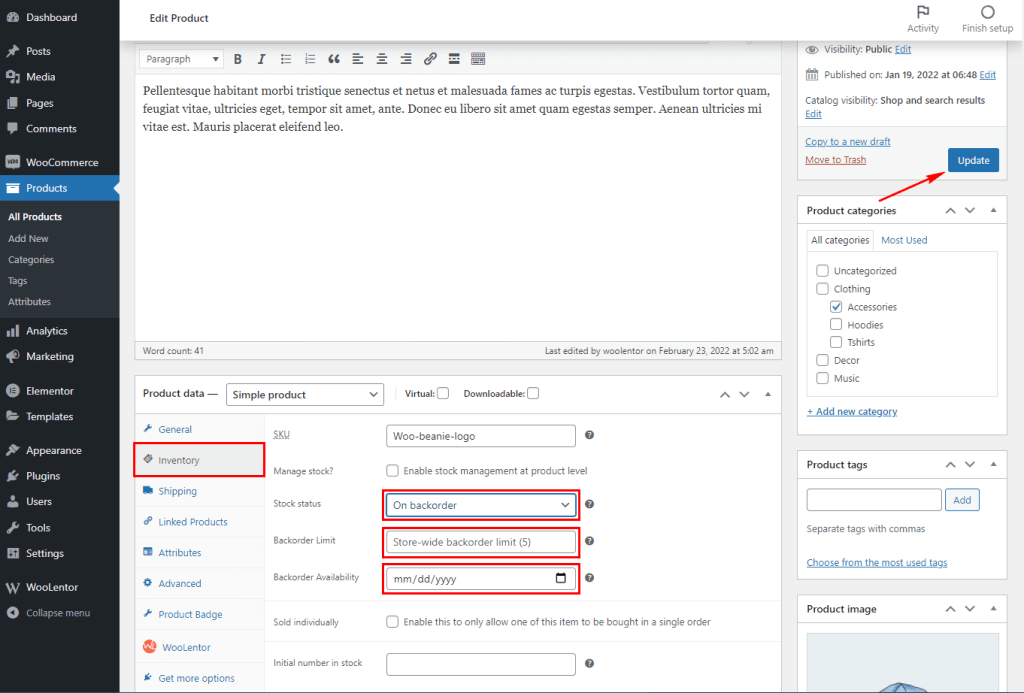This screenshot has height=693, width=1024.
Task: Insert a bulleted list in the editor
Action: (284, 59)
